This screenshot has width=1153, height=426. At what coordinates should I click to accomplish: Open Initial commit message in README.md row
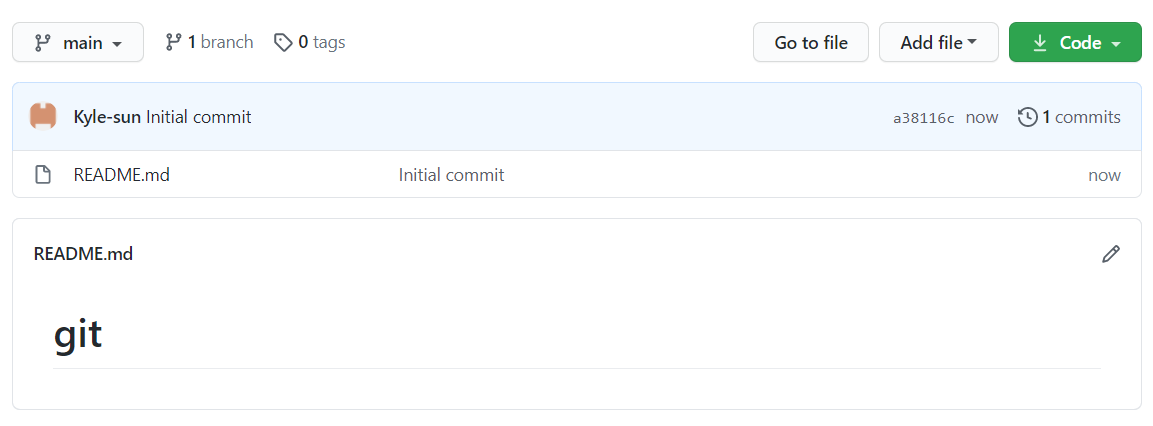[451, 175]
